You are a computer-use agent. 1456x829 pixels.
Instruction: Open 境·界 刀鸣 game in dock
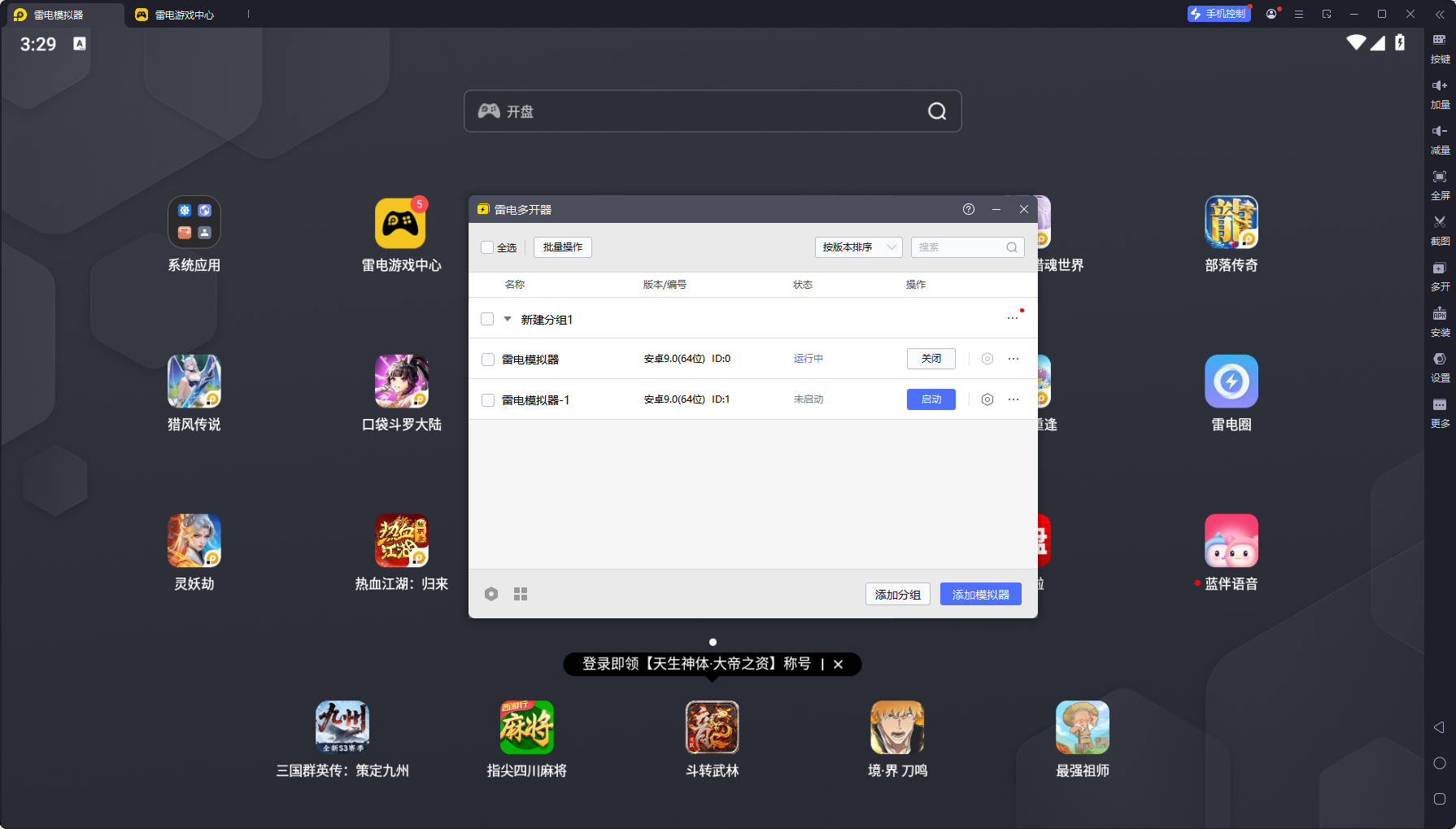click(x=897, y=727)
